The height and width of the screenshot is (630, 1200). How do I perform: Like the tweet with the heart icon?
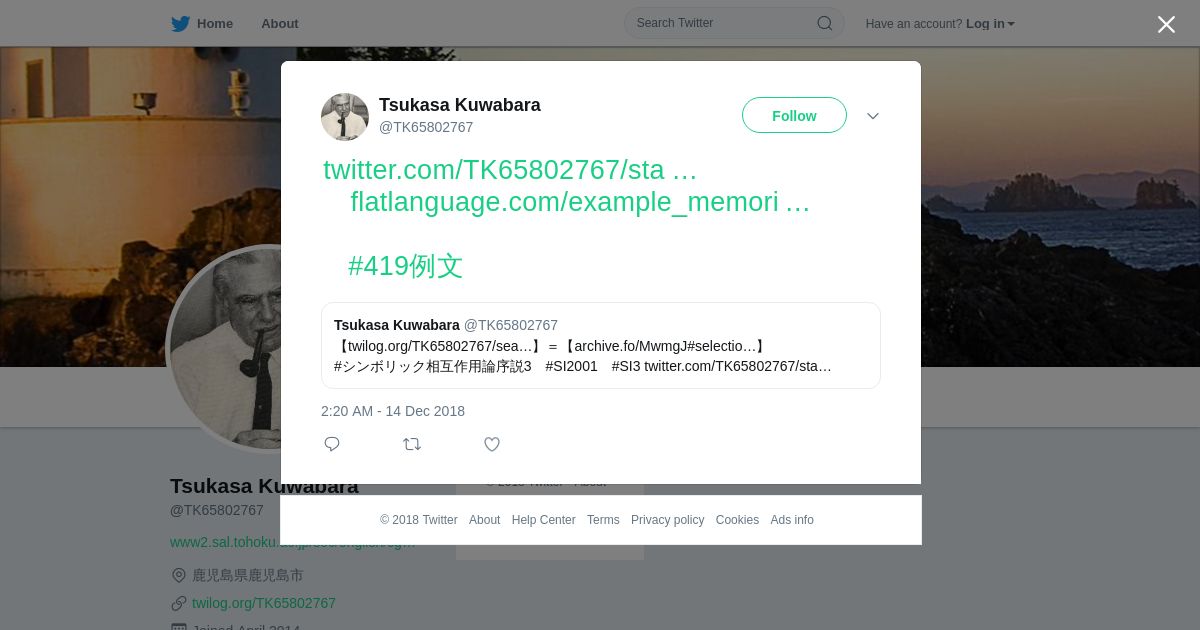492,444
